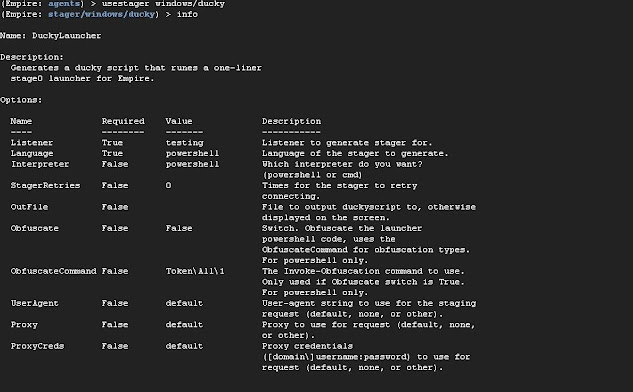Click the 'info' command text
The width and height of the screenshot is (633, 392).
[187, 15]
